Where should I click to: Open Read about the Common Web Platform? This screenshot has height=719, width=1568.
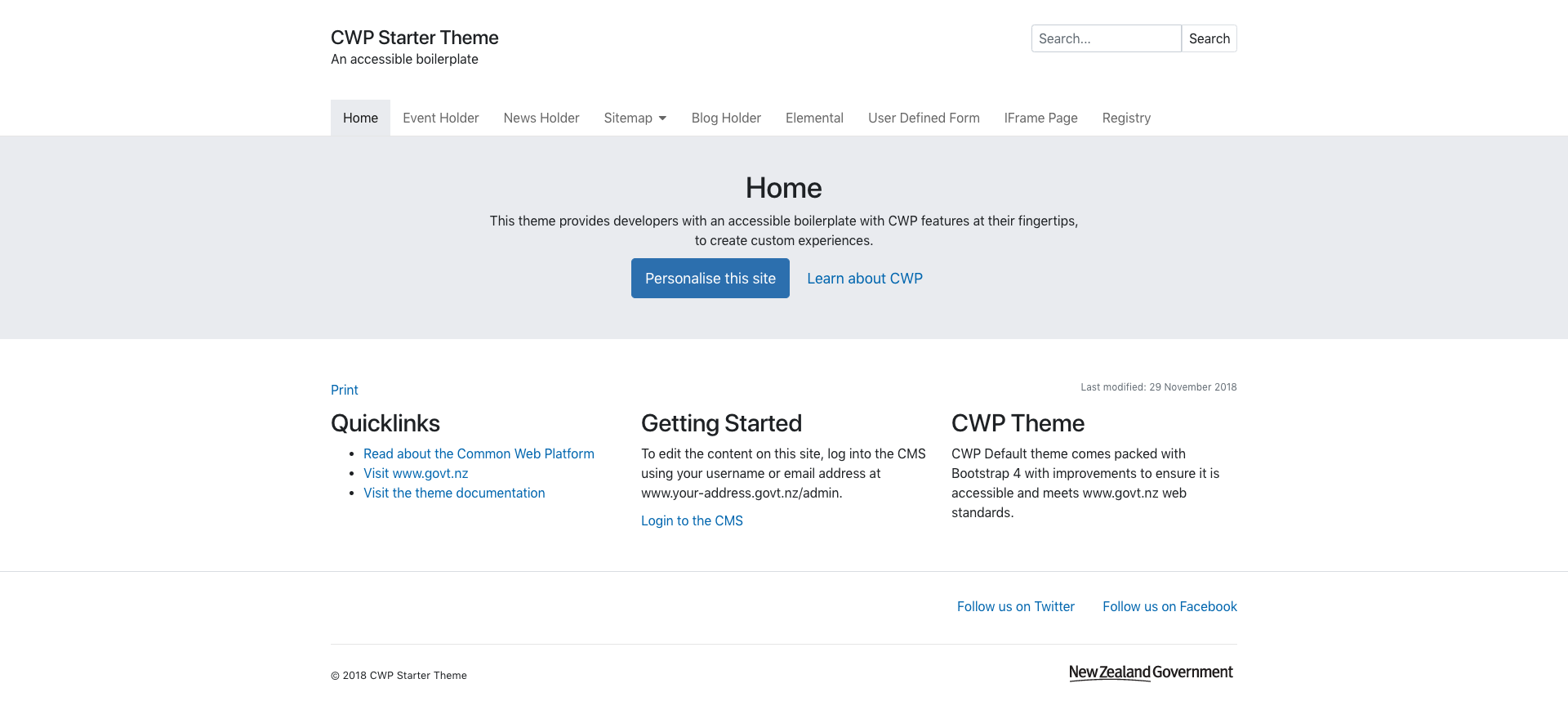point(479,453)
